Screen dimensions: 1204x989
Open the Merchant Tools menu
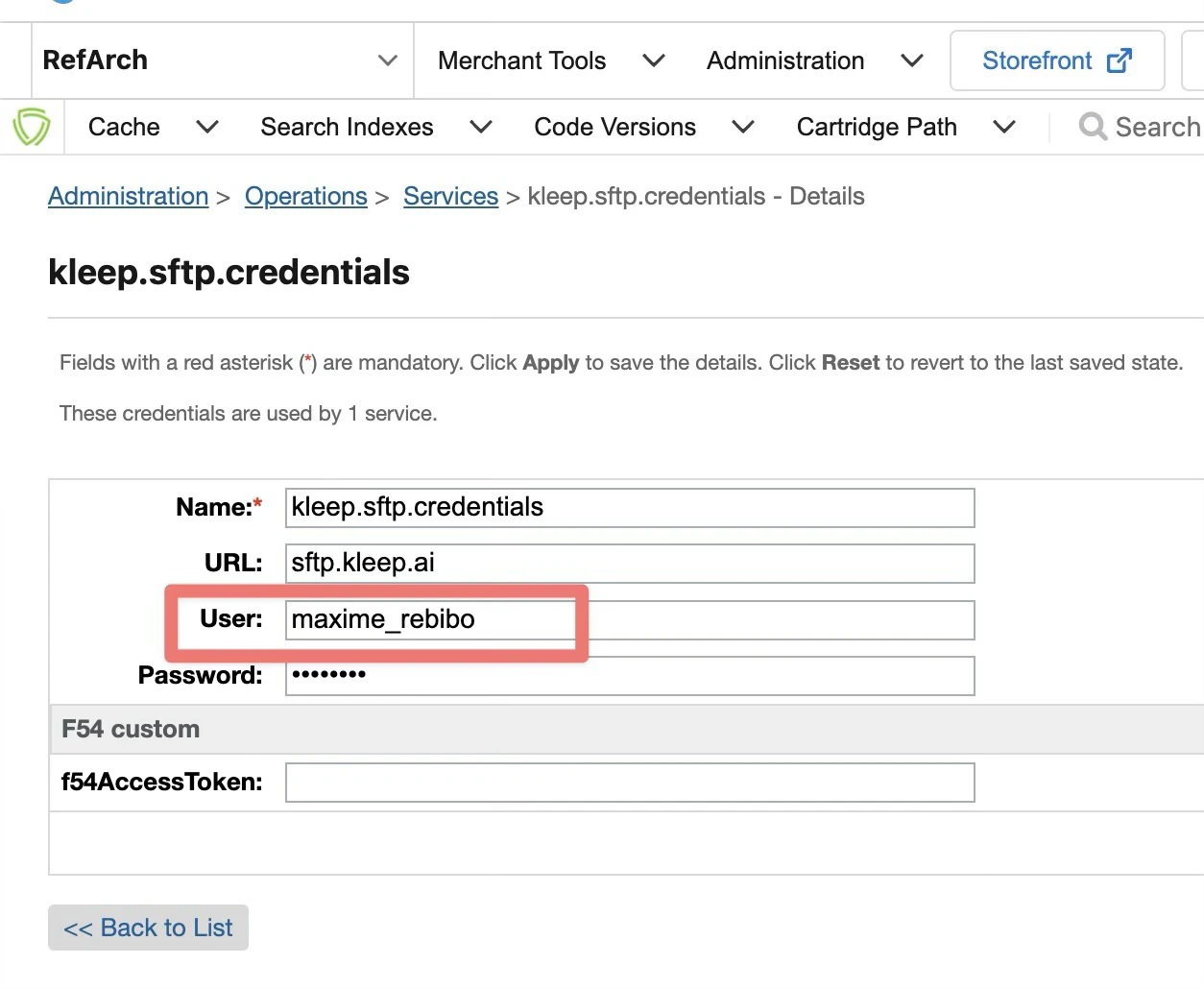(x=521, y=60)
